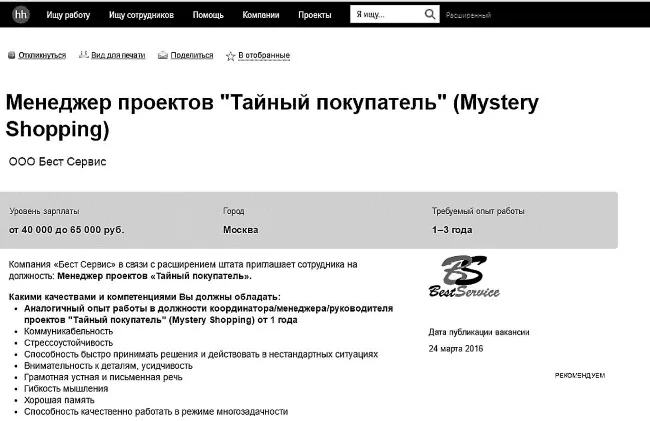Click the hh logo icon
The height and width of the screenshot is (421, 650).
[21, 15]
